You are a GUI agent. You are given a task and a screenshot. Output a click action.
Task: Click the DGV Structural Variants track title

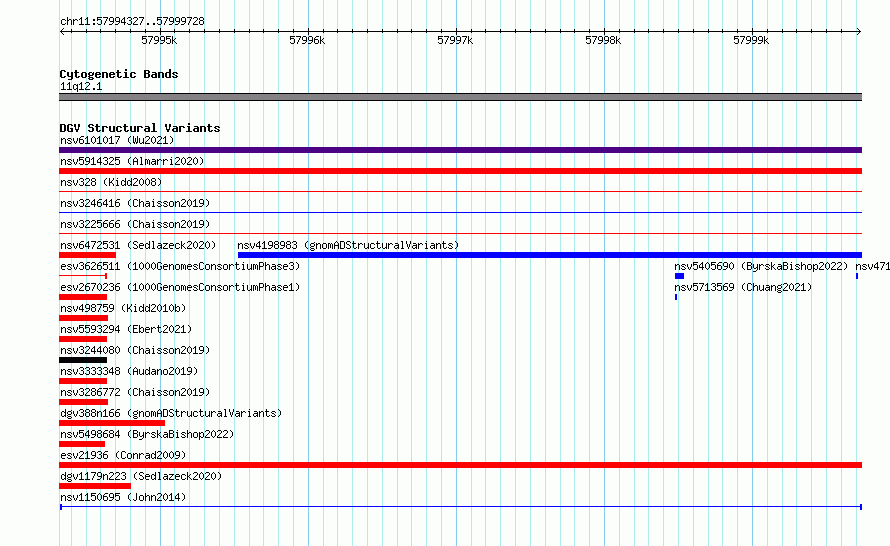pyautogui.click(x=140, y=128)
